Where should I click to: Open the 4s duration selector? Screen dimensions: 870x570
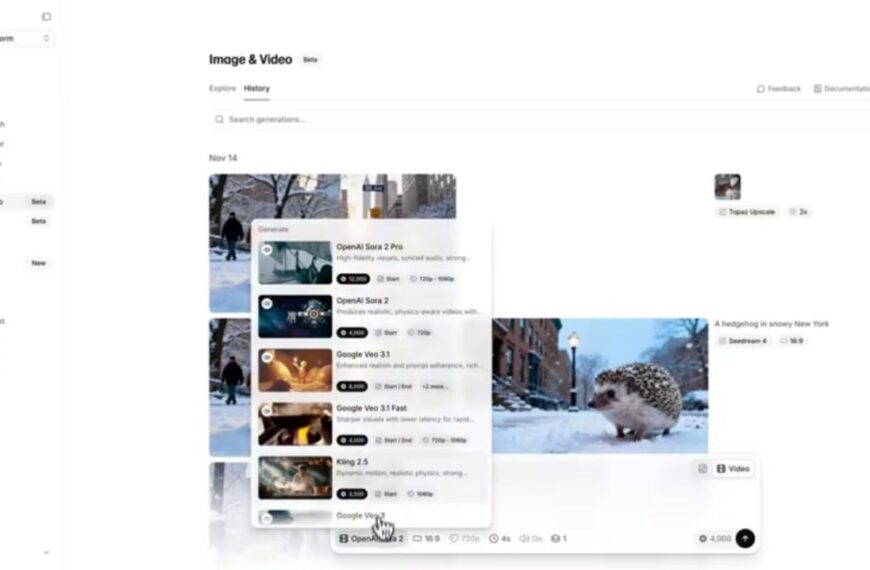(499, 539)
